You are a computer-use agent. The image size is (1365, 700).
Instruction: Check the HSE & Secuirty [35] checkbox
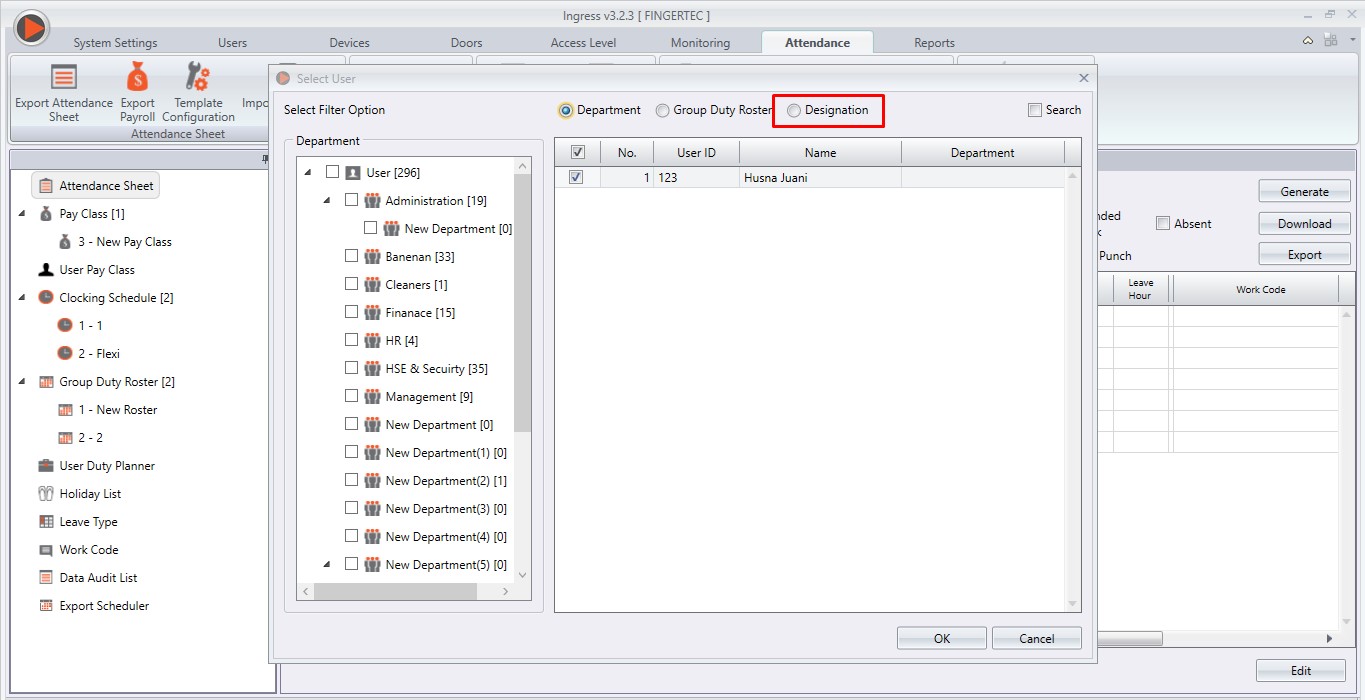(351, 368)
